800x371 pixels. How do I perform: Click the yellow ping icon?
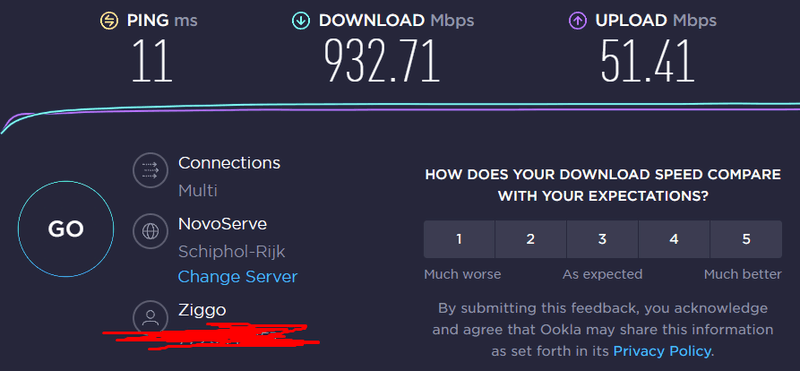click(109, 21)
